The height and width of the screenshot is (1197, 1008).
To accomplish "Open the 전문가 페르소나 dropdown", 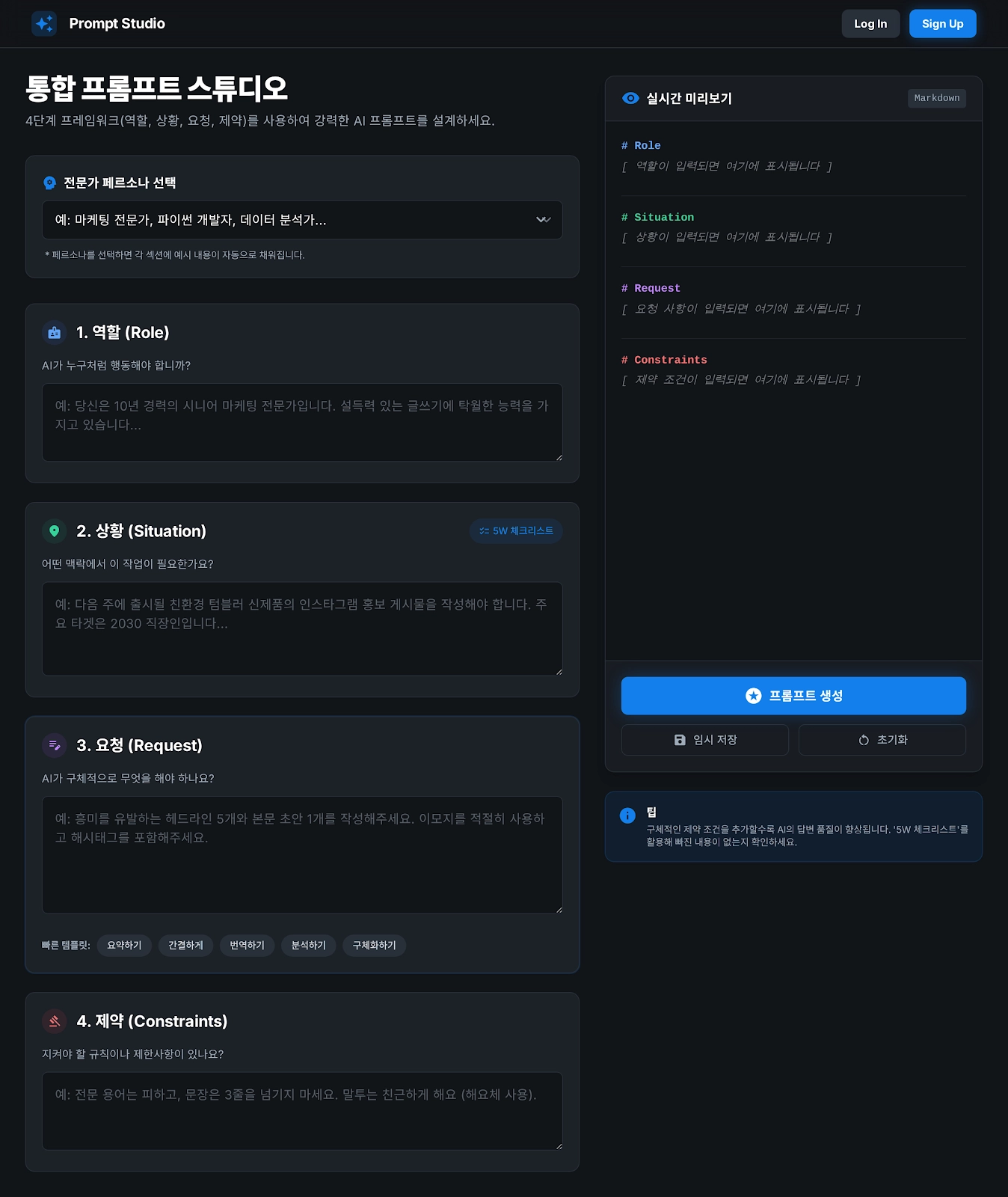I will (x=302, y=220).
